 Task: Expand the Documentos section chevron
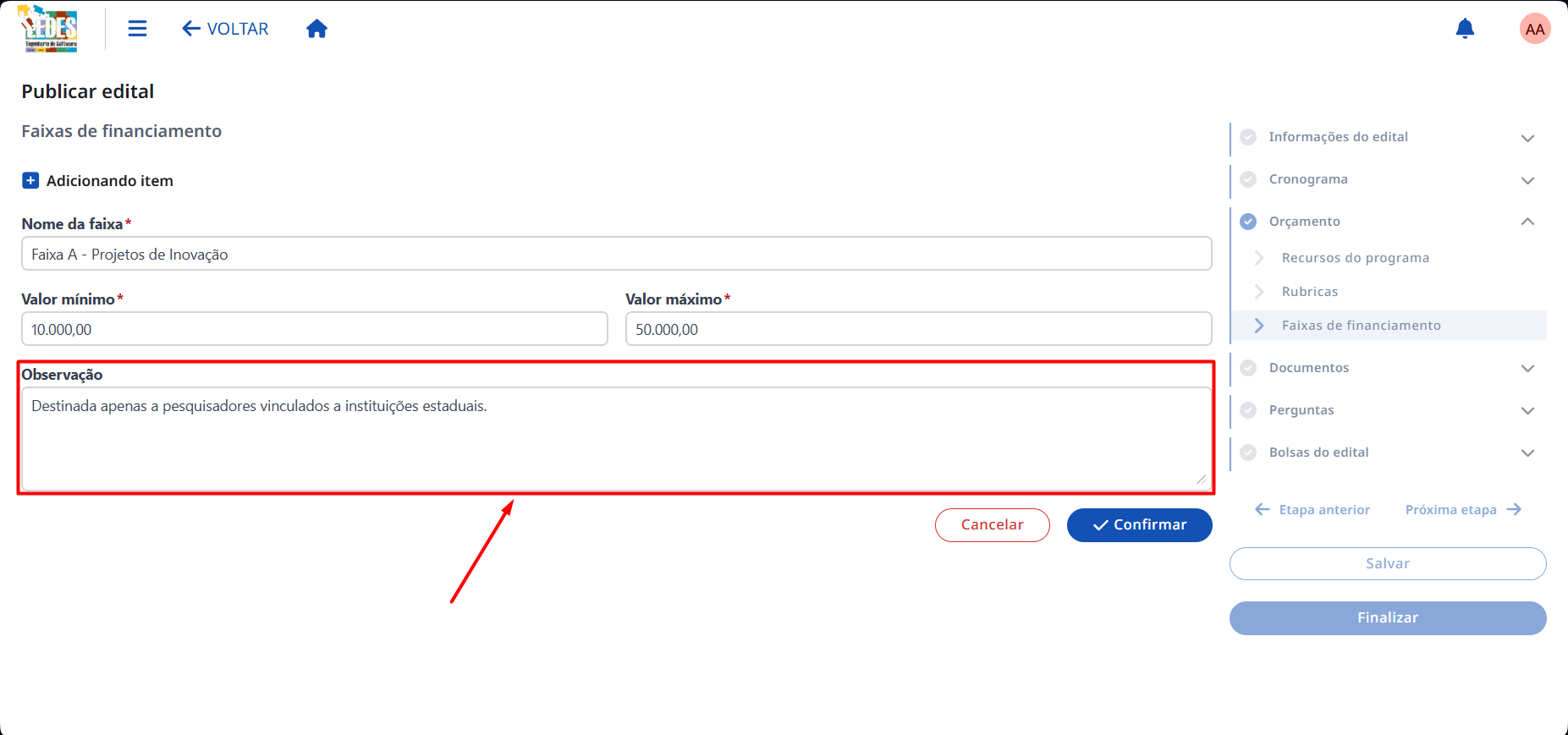[1527, 369]
